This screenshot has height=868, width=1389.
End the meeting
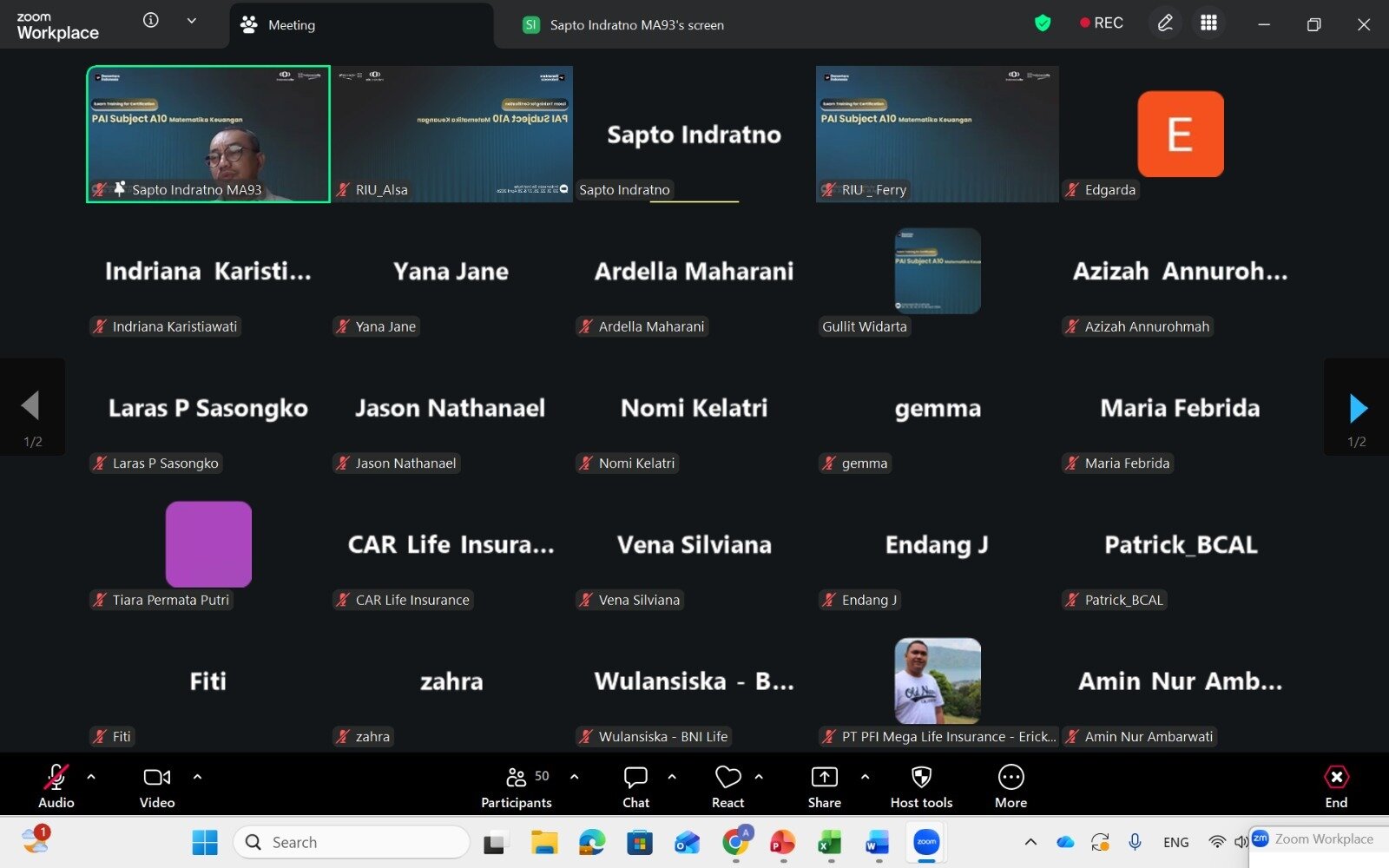click(1336, 786)
